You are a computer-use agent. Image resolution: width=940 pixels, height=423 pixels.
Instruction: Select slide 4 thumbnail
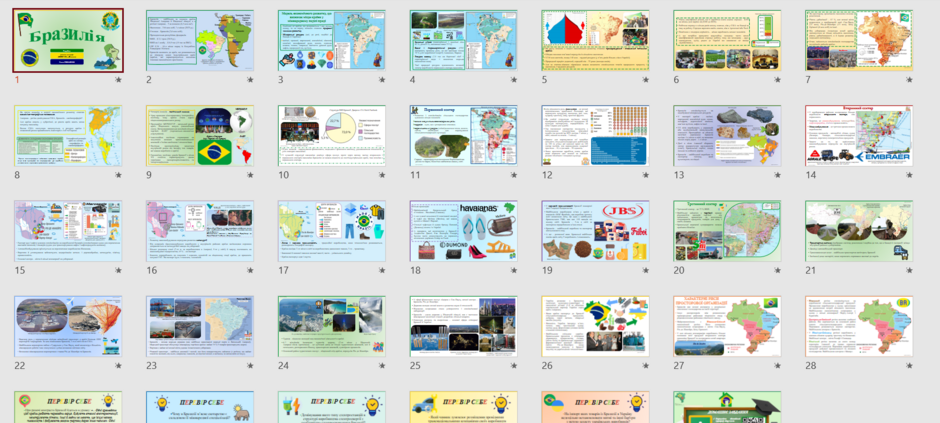tap(463, 41)
